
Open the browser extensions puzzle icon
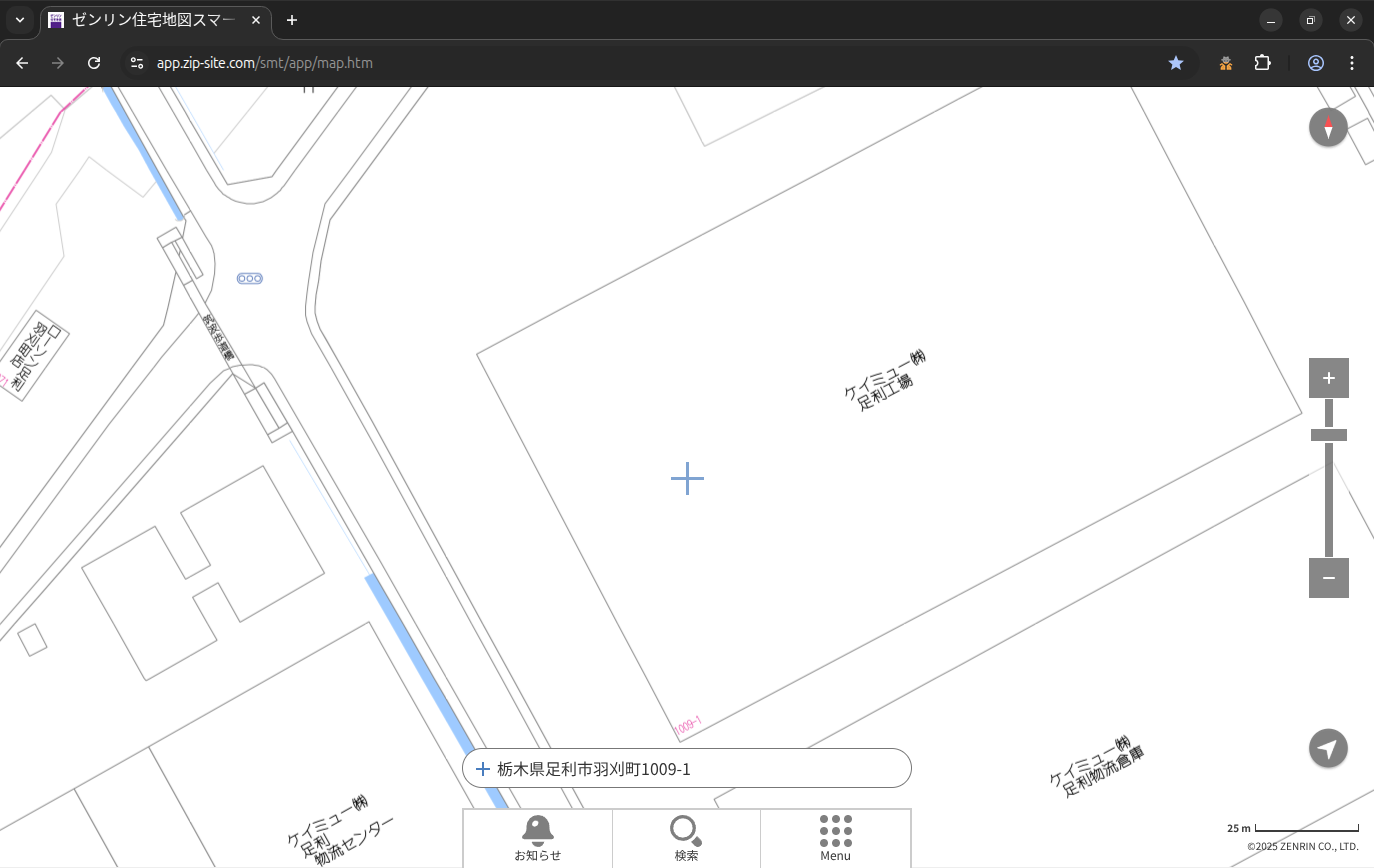click(1262, 63)
